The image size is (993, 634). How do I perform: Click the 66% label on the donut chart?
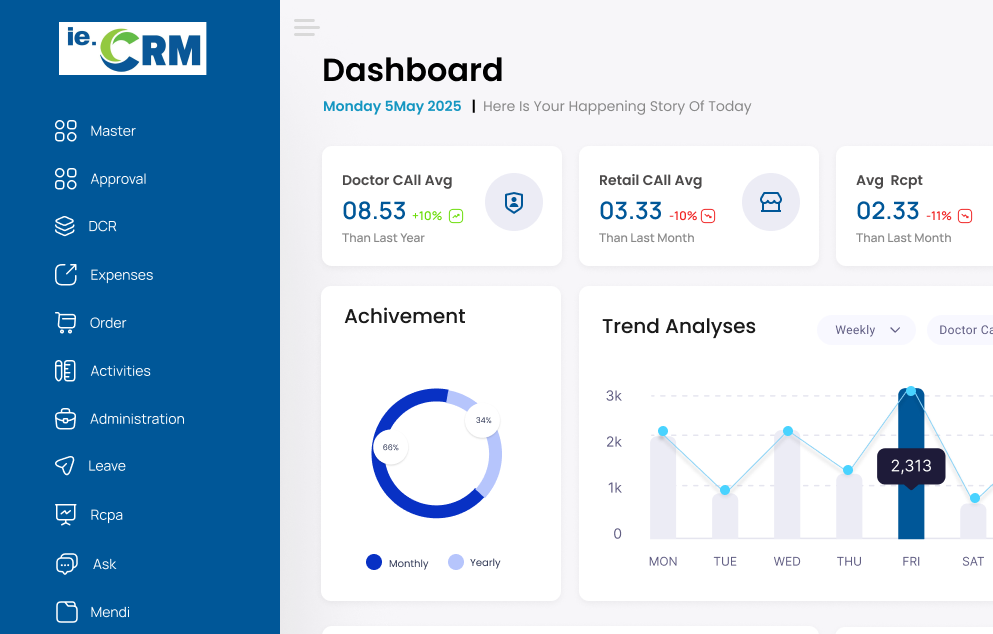(x=391, y=447)
